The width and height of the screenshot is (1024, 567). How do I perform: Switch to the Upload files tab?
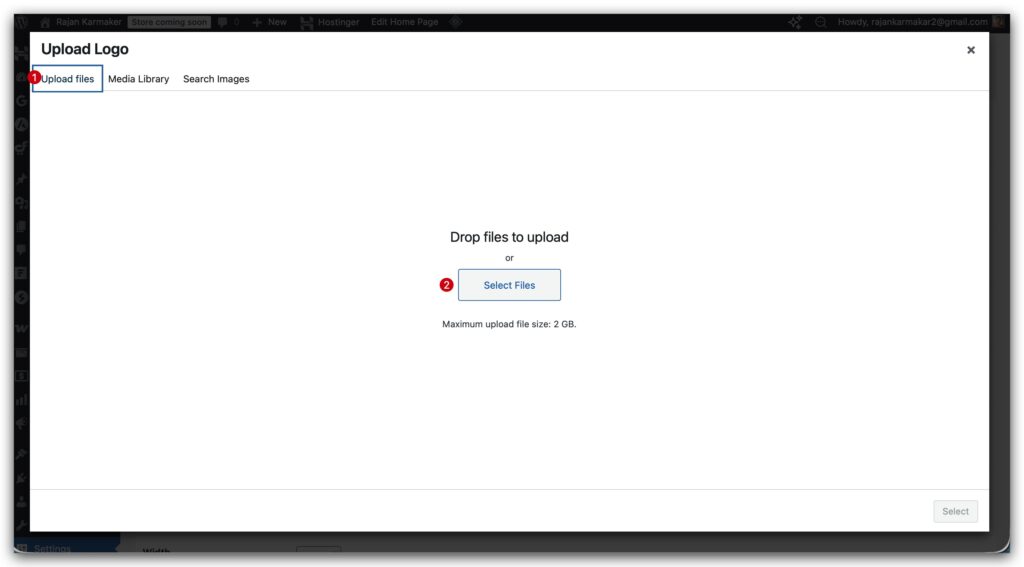tap(68, 79)
